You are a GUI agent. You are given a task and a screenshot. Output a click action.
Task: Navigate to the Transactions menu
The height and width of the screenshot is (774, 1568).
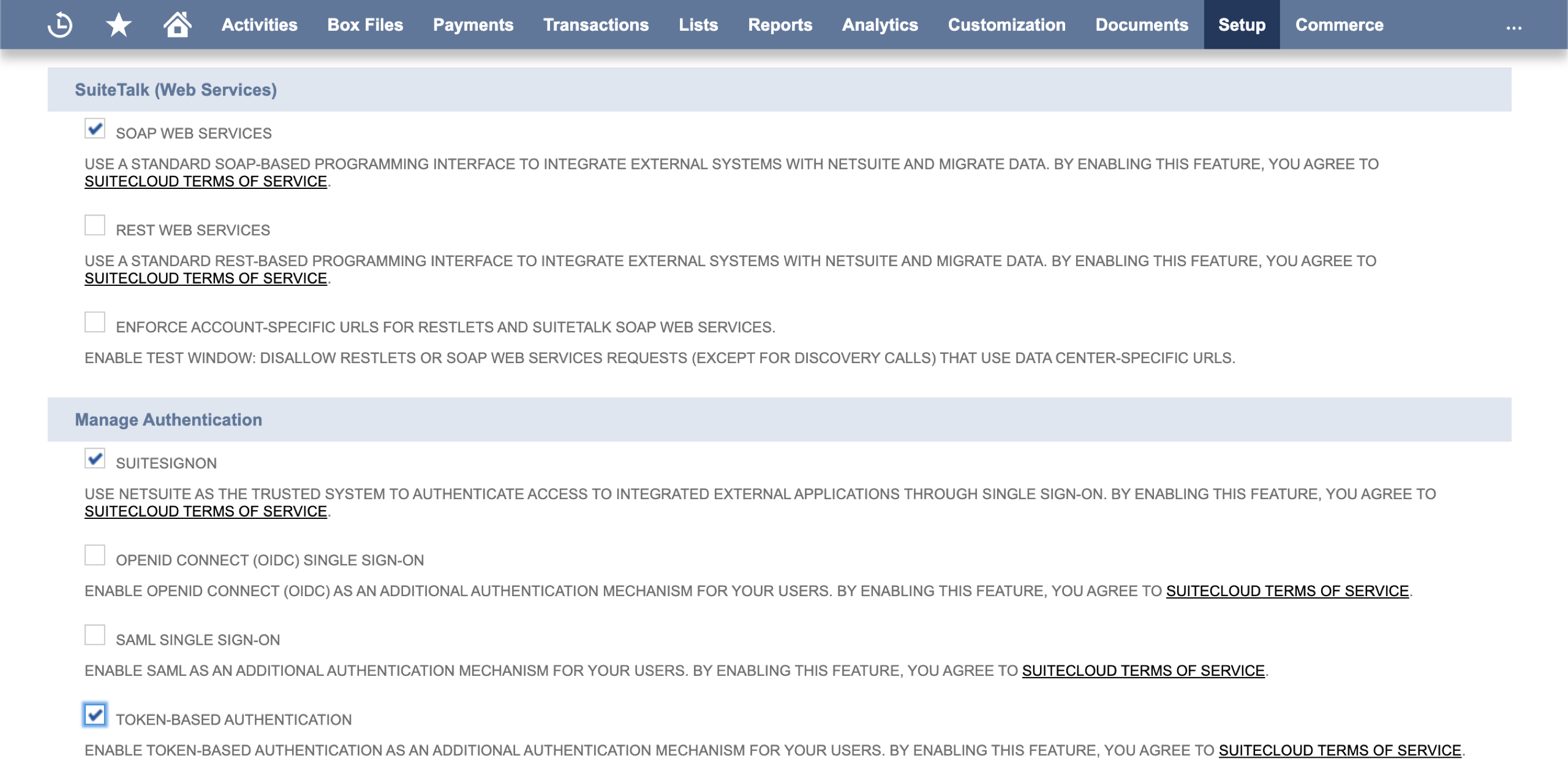[x=596, y=24]
